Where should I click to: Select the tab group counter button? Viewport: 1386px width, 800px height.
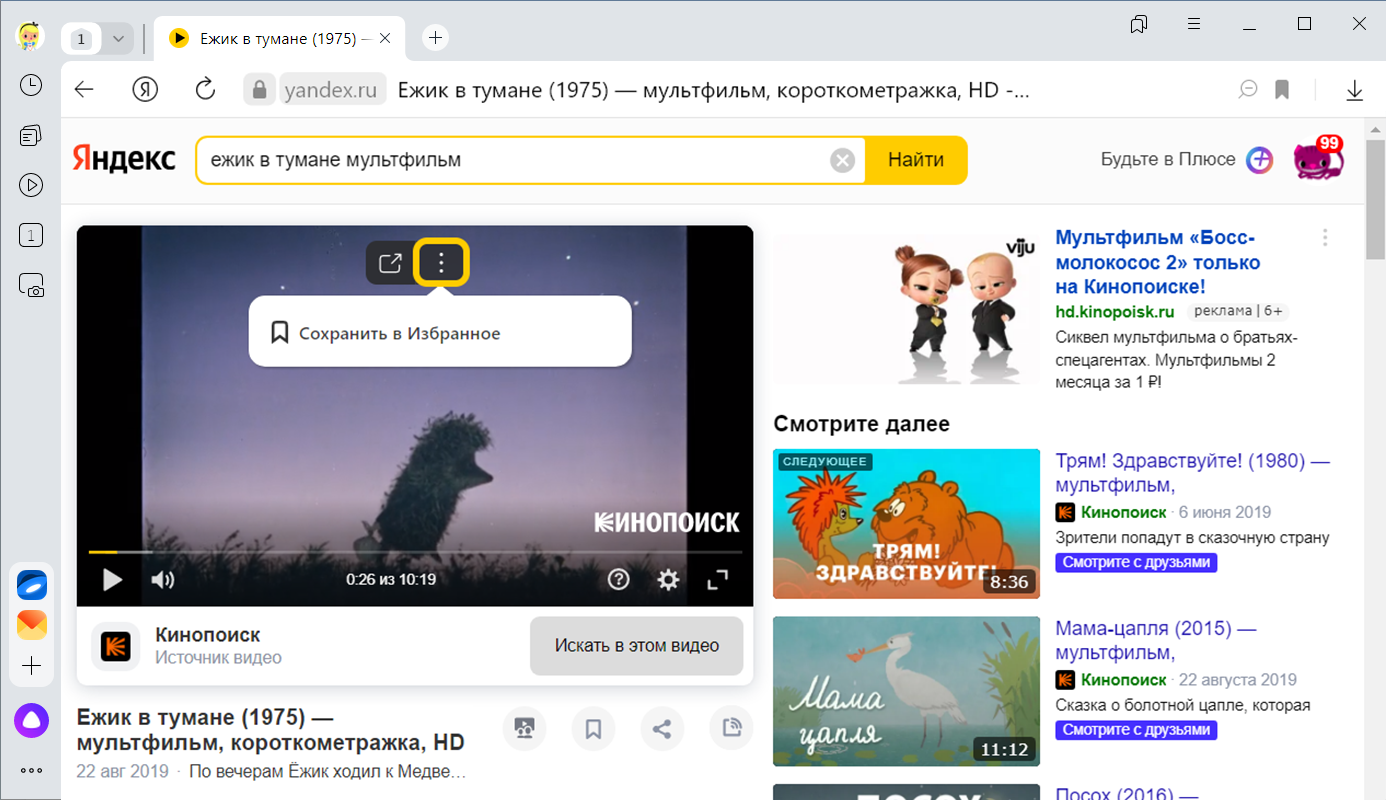coord(82,39)
